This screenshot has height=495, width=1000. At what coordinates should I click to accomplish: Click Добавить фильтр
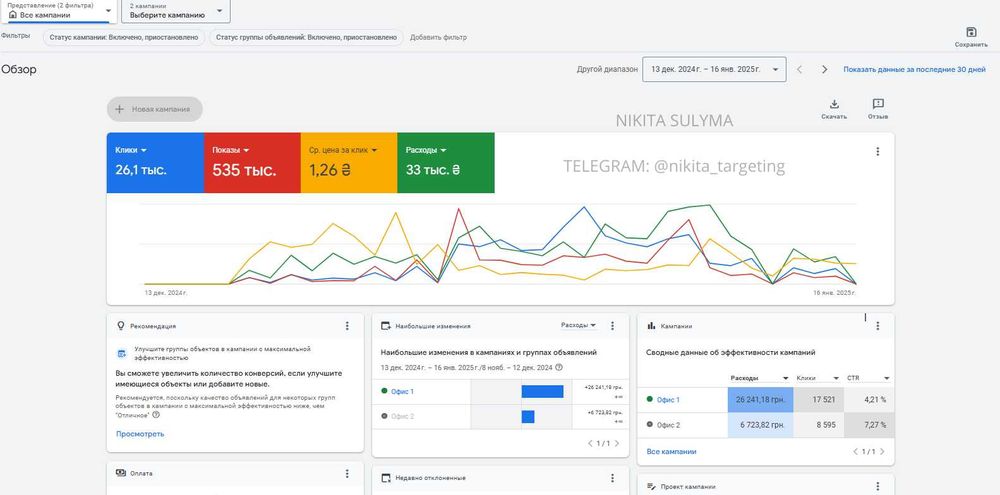coord(438,38)
